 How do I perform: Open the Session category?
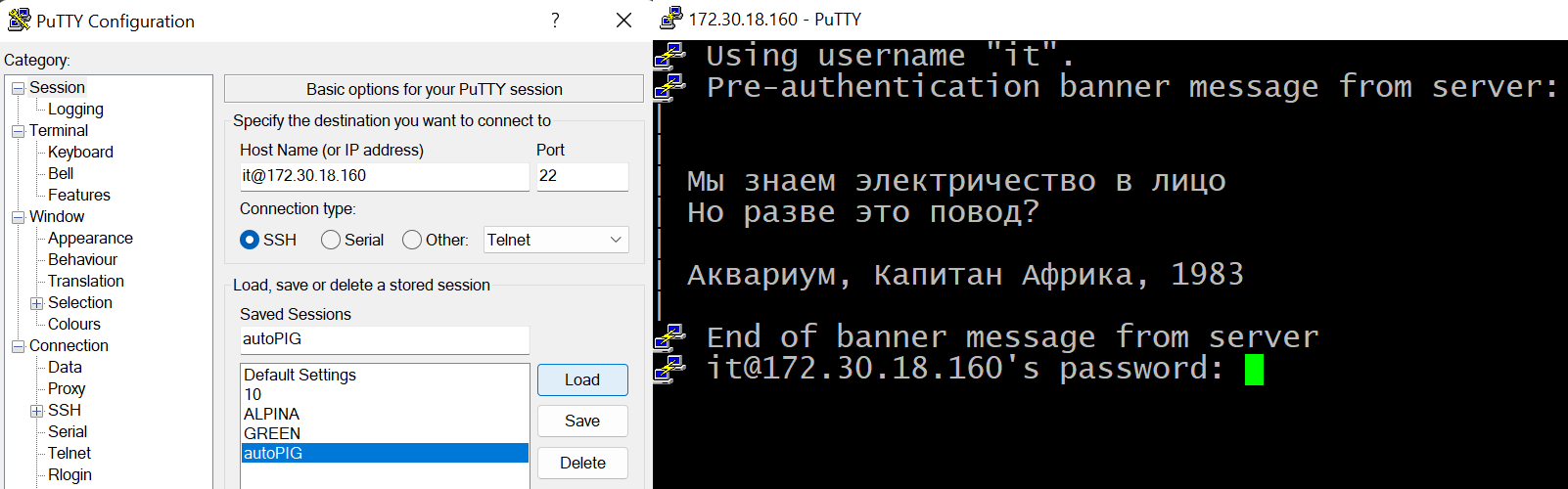pyautogui.click(x=57, y=87)
